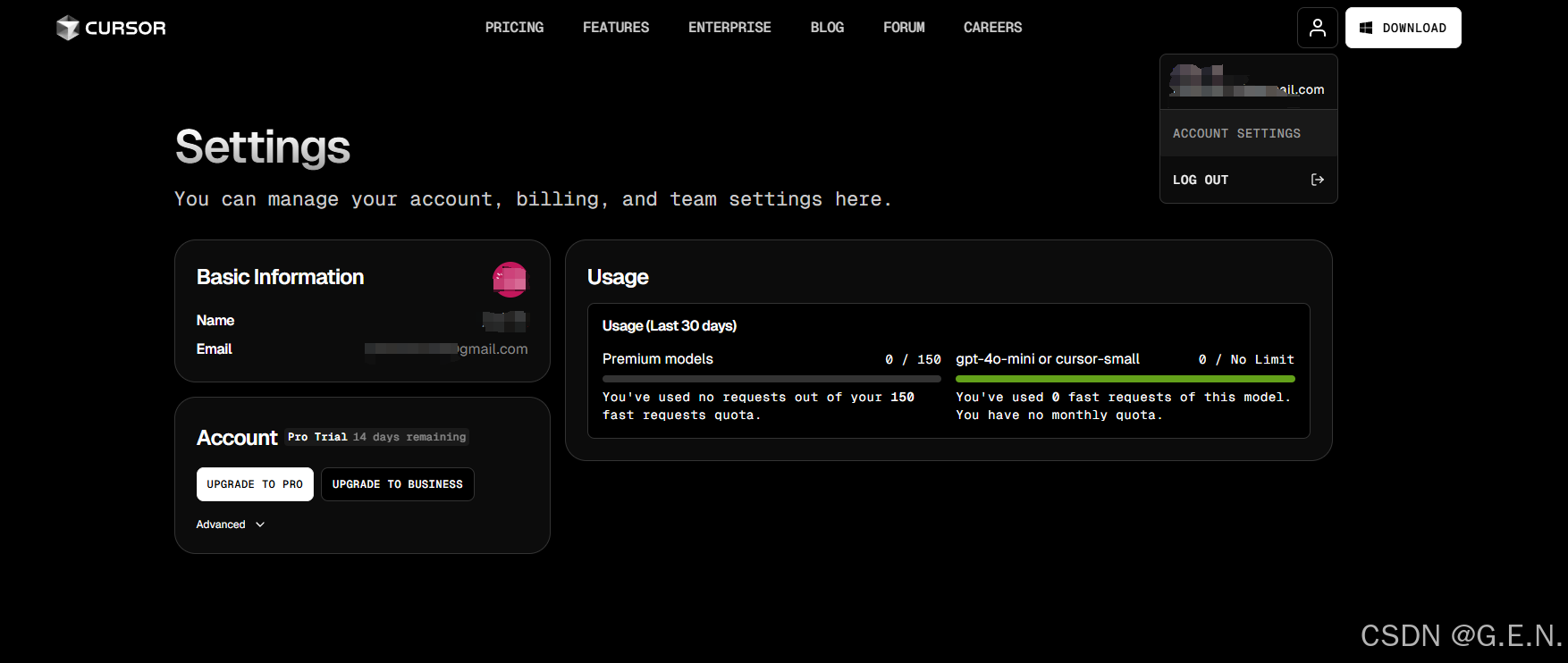Image resolution: width=1568 pixels, height=663 pixels.
Task: Select Account Settings in dropdown
Action: (x=1248, y=133)
